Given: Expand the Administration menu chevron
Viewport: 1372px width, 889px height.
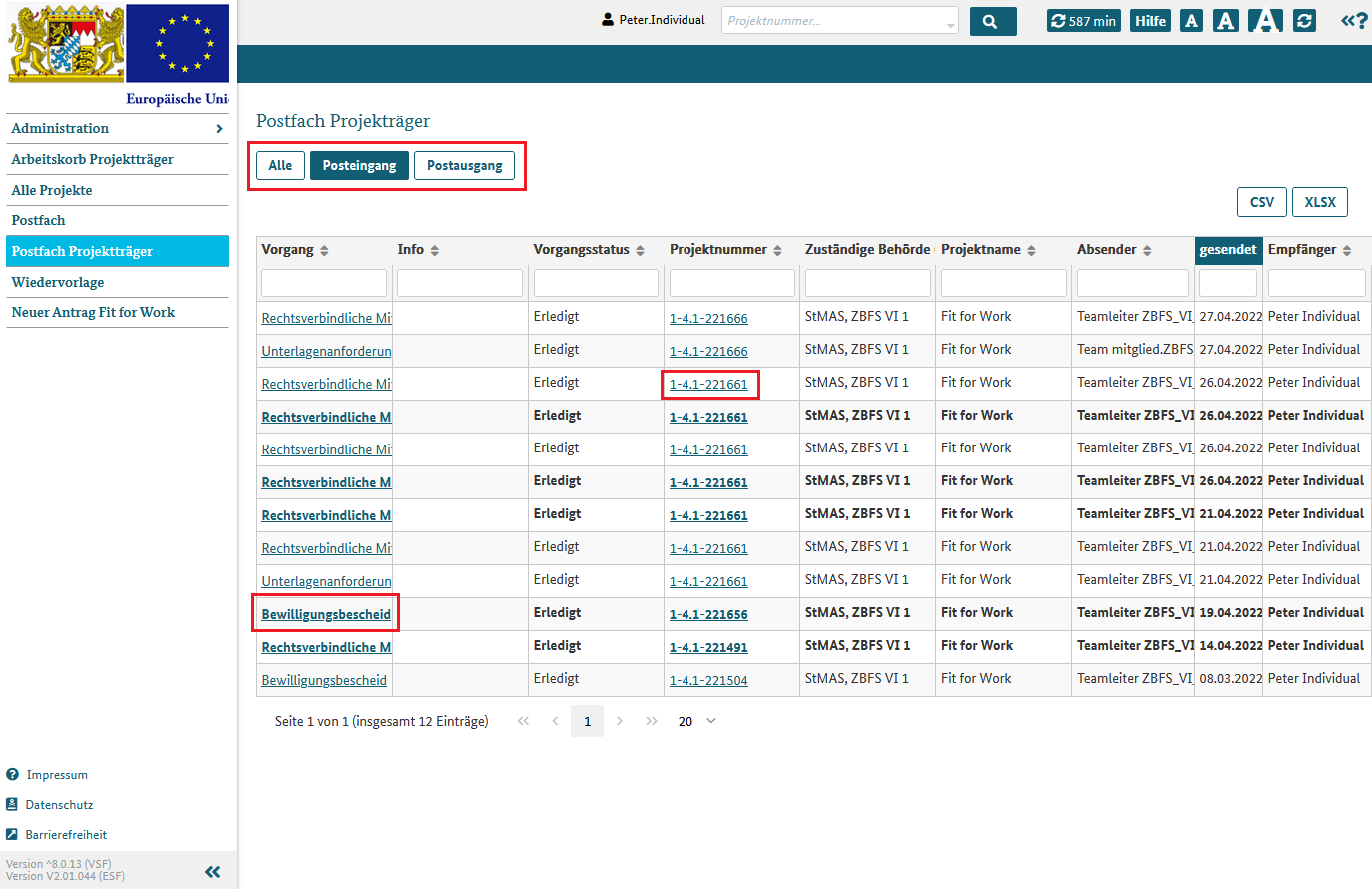Looking at the screenshot, I should pos(219,129).
